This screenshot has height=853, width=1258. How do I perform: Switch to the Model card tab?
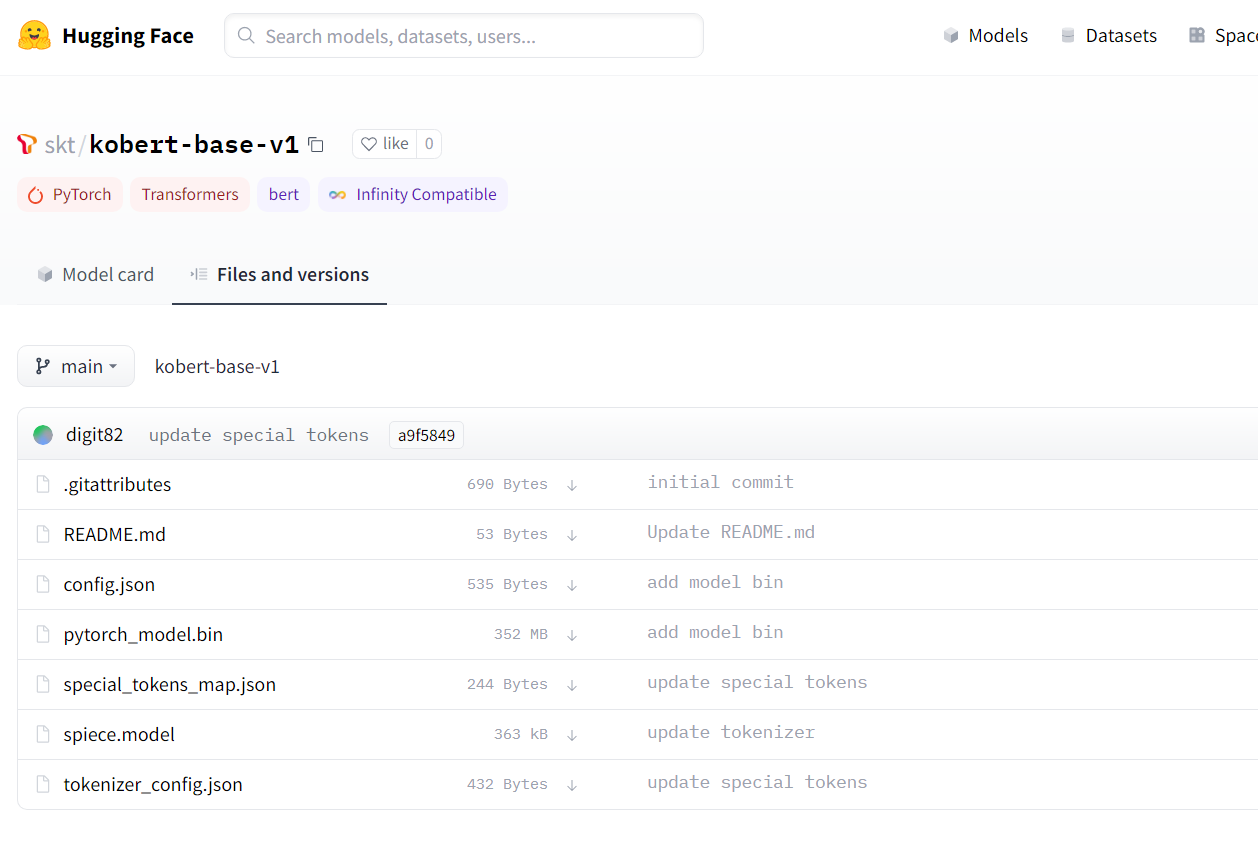click(95, 275)
